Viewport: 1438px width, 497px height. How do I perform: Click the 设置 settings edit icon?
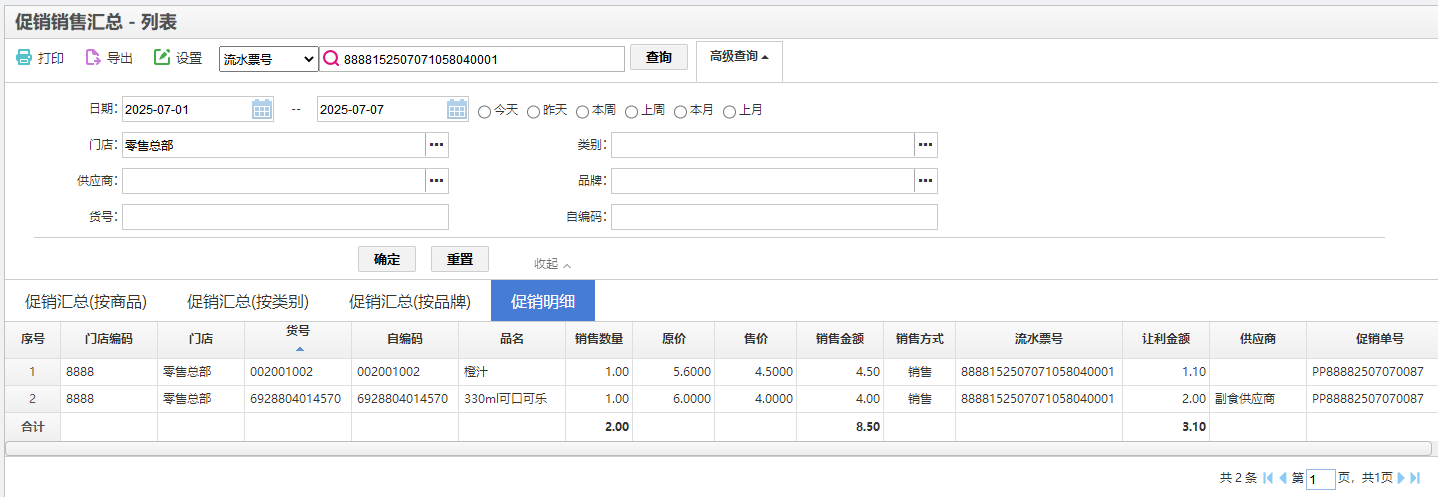click(162, 58)
